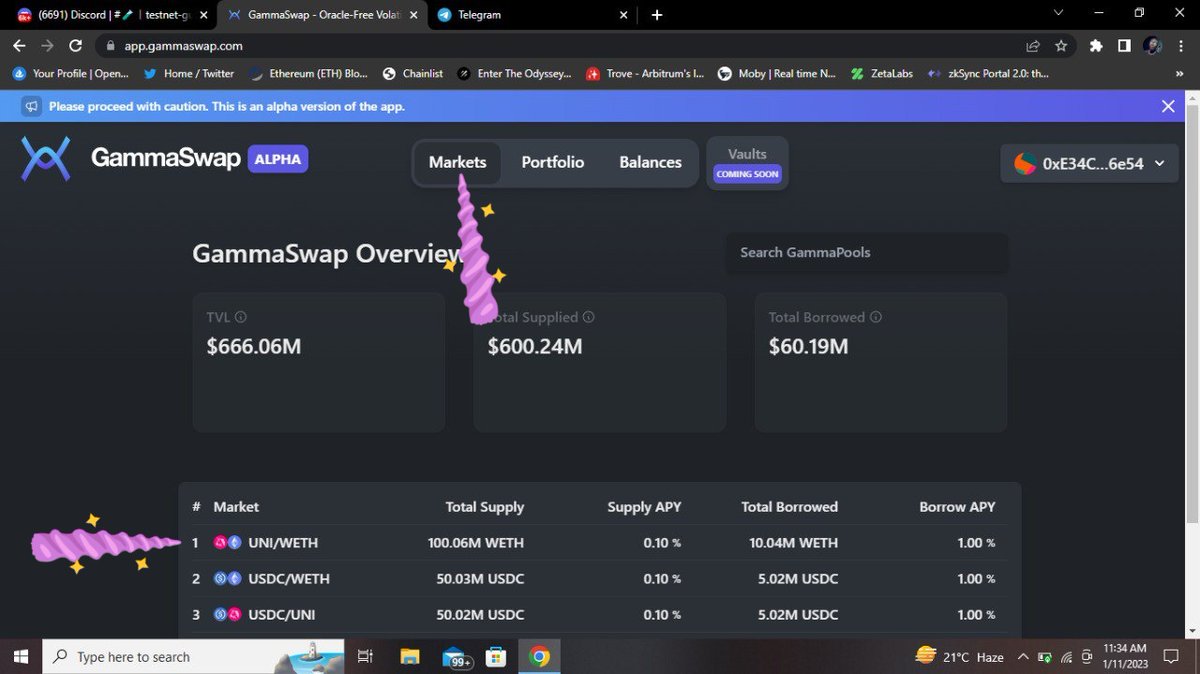Click the ALPHA badge next to GammaSwap
This screenshot has height=674, width=1200.
[x=278, y=158]
